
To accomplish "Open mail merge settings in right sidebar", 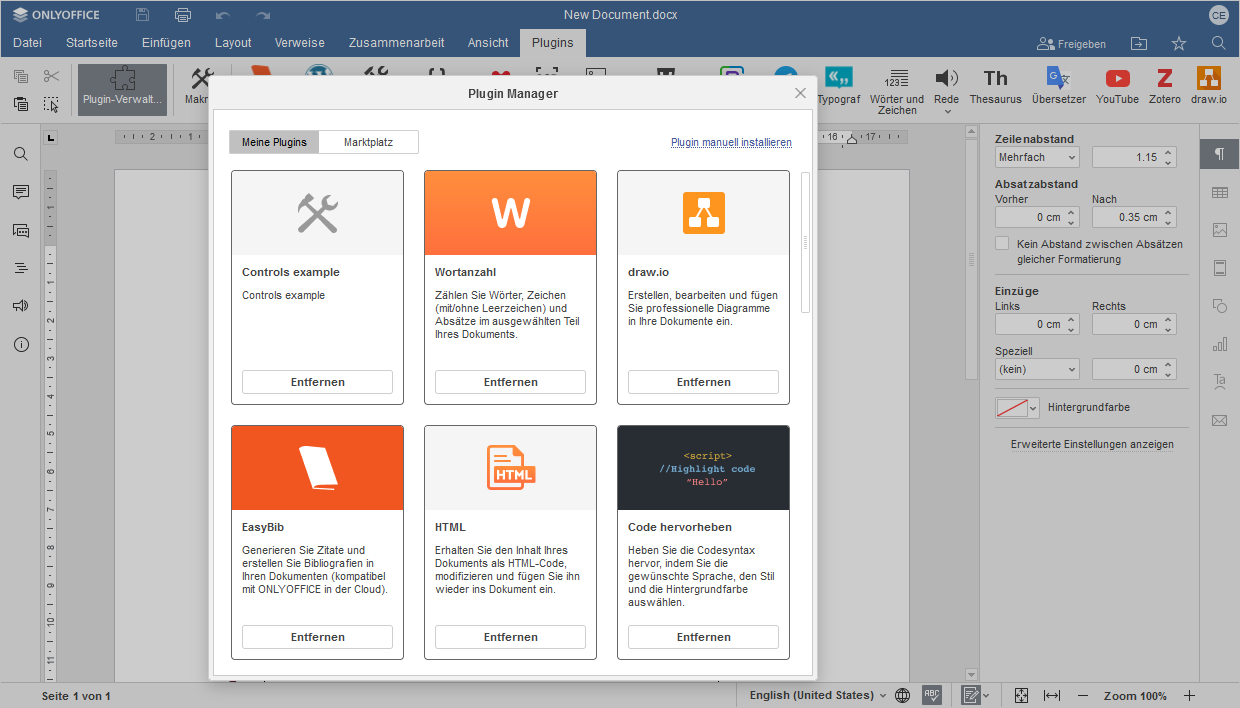I will click(1220, 420).
